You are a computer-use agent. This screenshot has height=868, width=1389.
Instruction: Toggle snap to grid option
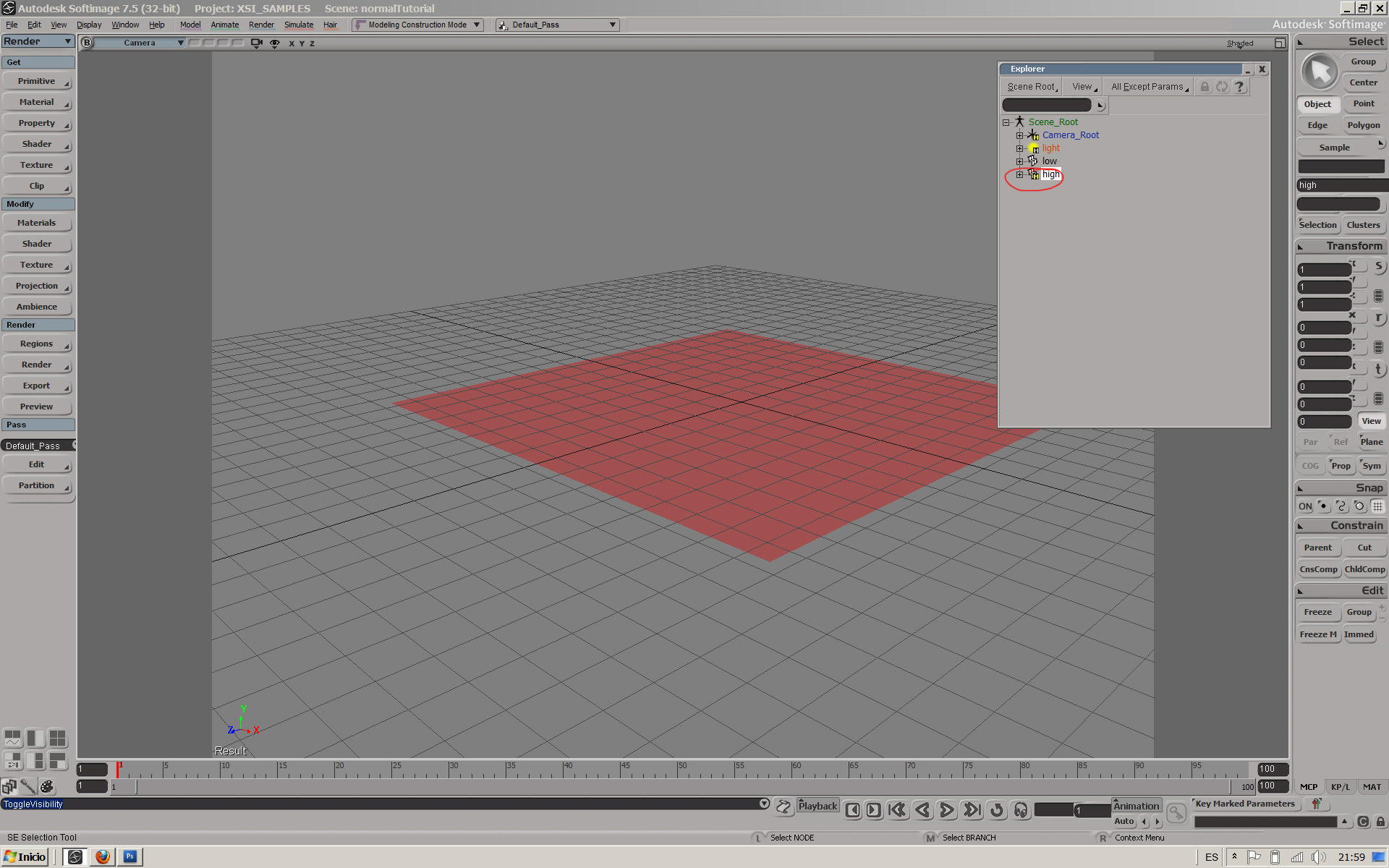coord(1377,506)
